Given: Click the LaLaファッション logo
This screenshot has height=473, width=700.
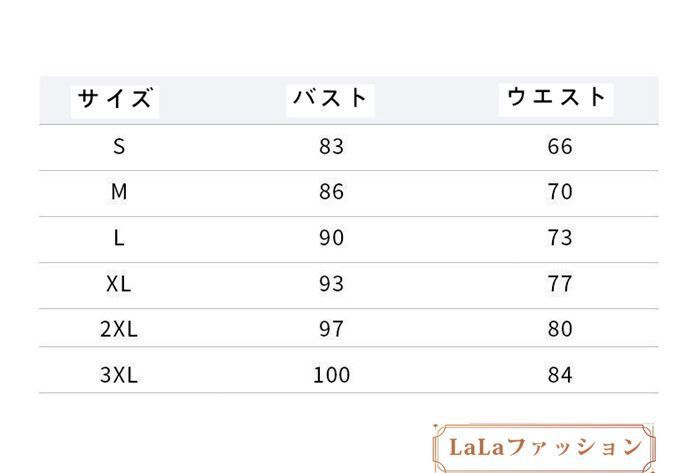Looking at the screenshot, I should point(545,447).
